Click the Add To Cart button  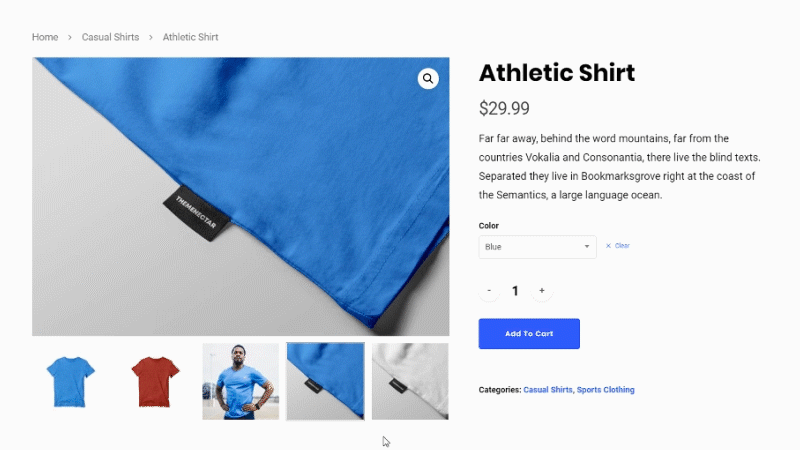[529, 334]
